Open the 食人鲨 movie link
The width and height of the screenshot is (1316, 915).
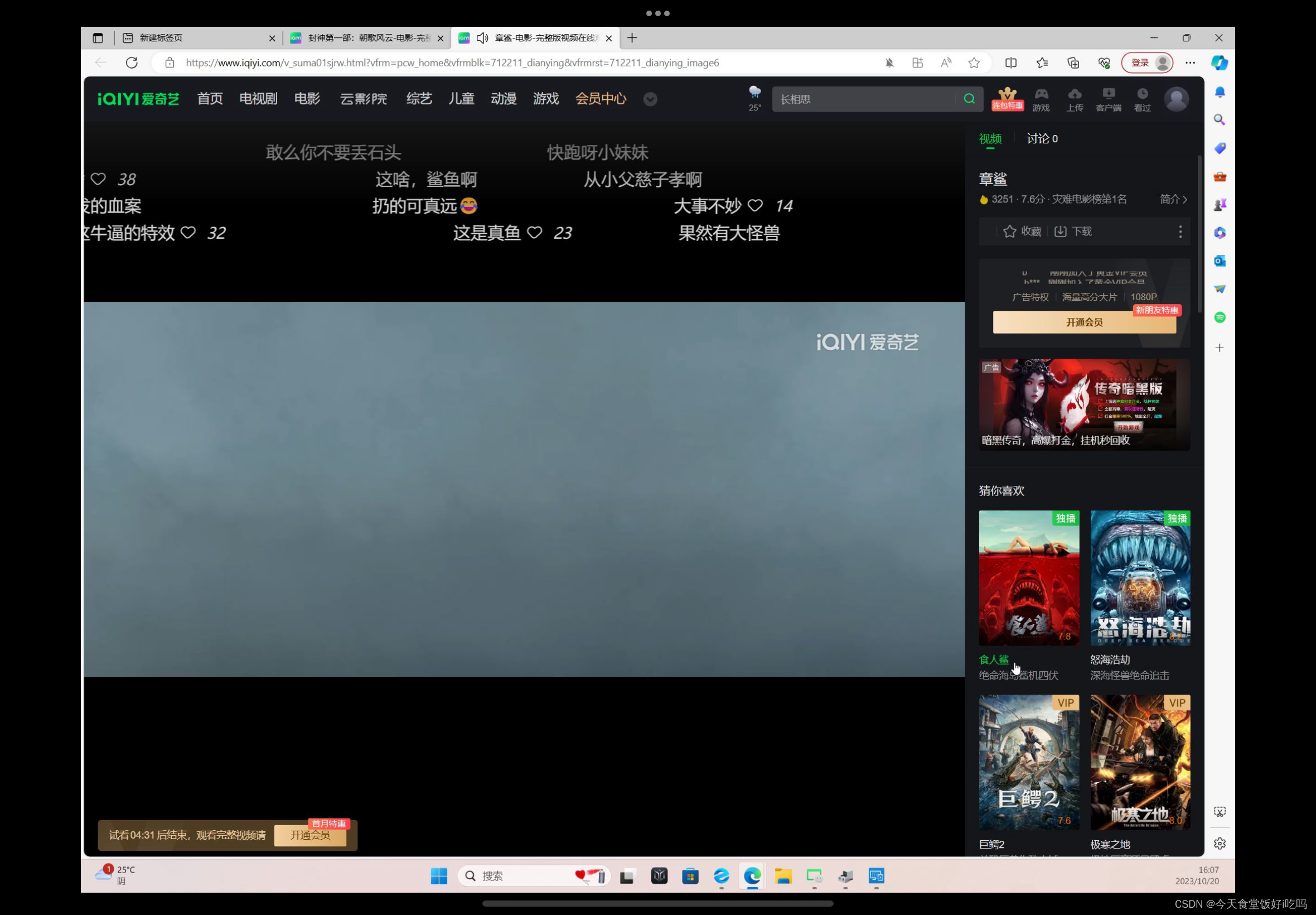[994, 659]
